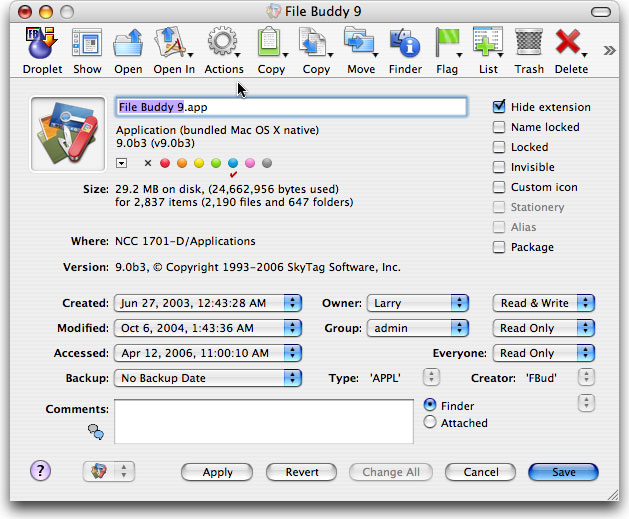This screenshot has height=519, width=629.
Task: Check the Custom icon checkbox
Action: (x=499, y=187)
